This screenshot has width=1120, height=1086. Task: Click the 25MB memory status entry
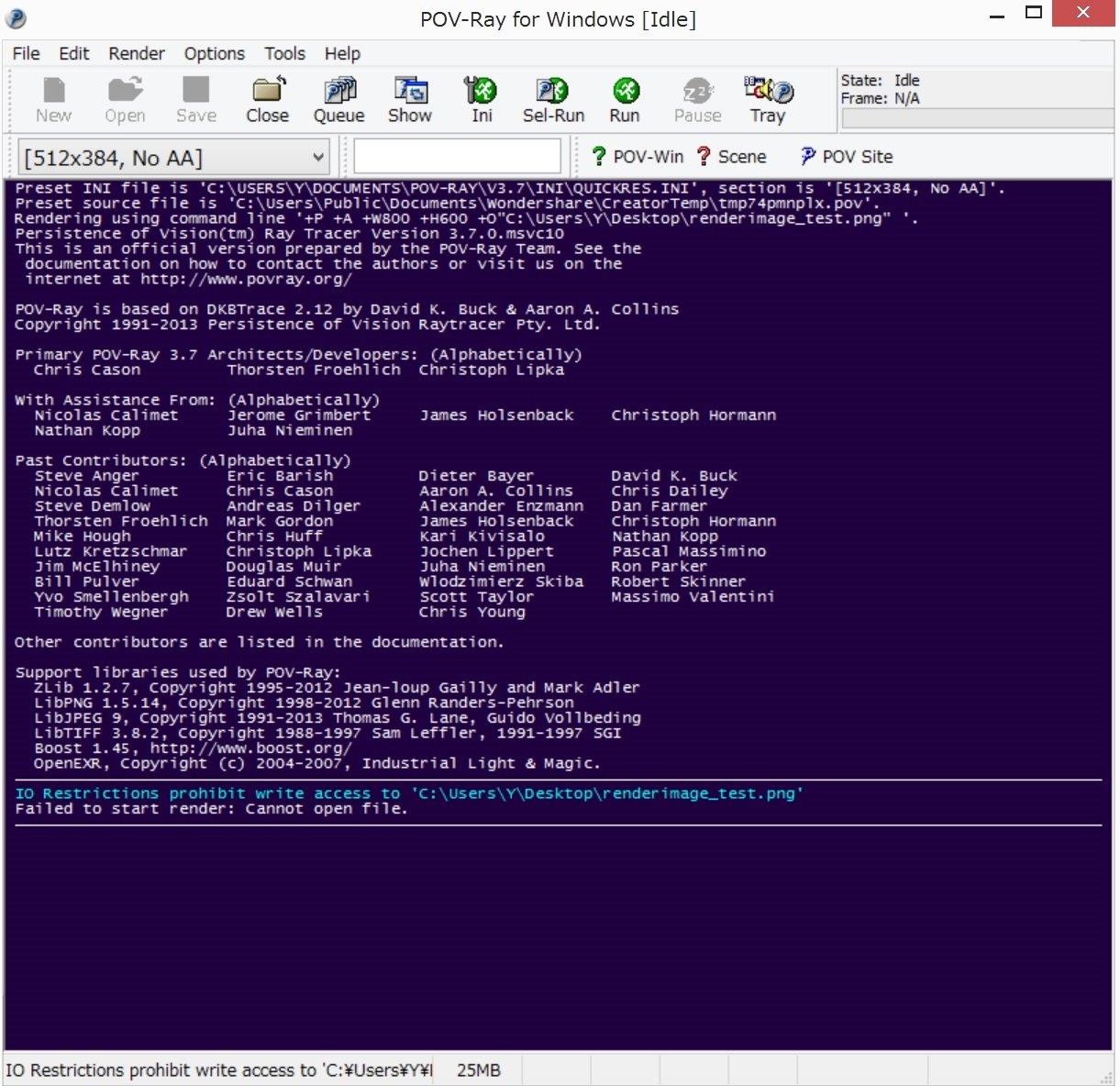click(x=479, y=1070)
